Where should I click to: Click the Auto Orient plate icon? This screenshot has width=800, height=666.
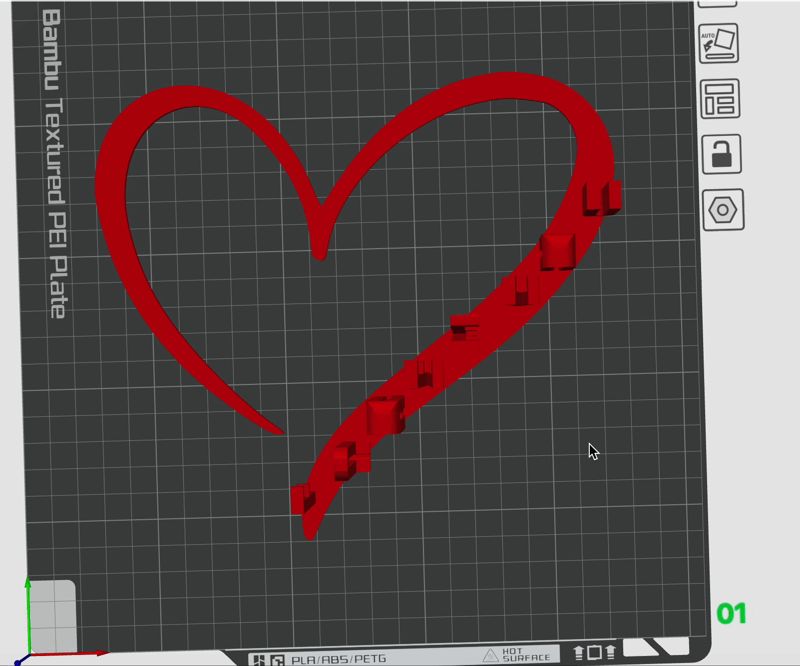[718, 43]
